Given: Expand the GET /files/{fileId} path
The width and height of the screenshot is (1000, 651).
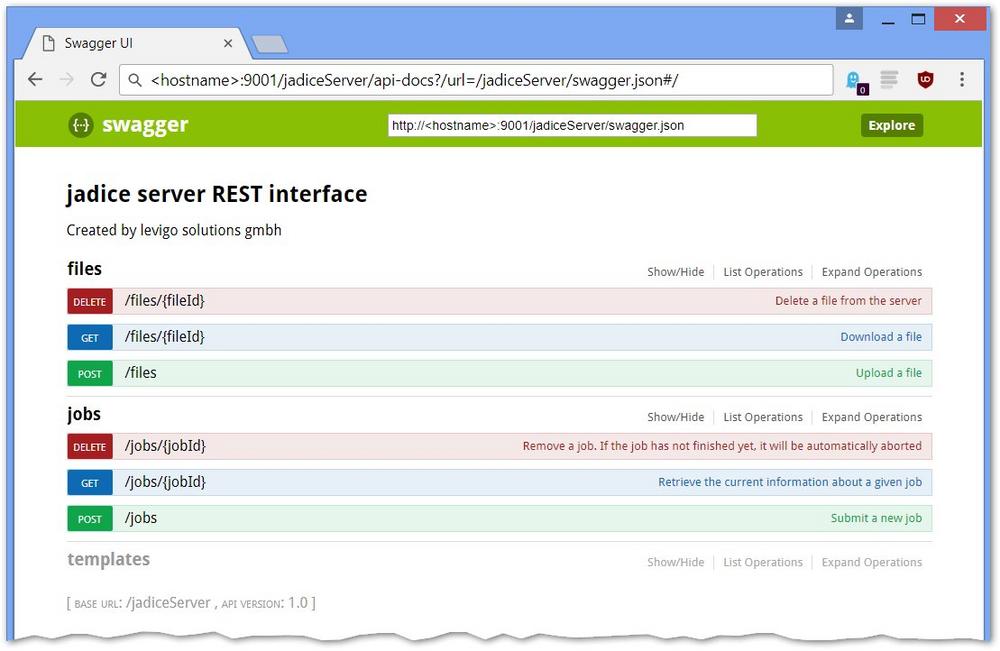Looking at the screenshot, I should click(165, 337).
